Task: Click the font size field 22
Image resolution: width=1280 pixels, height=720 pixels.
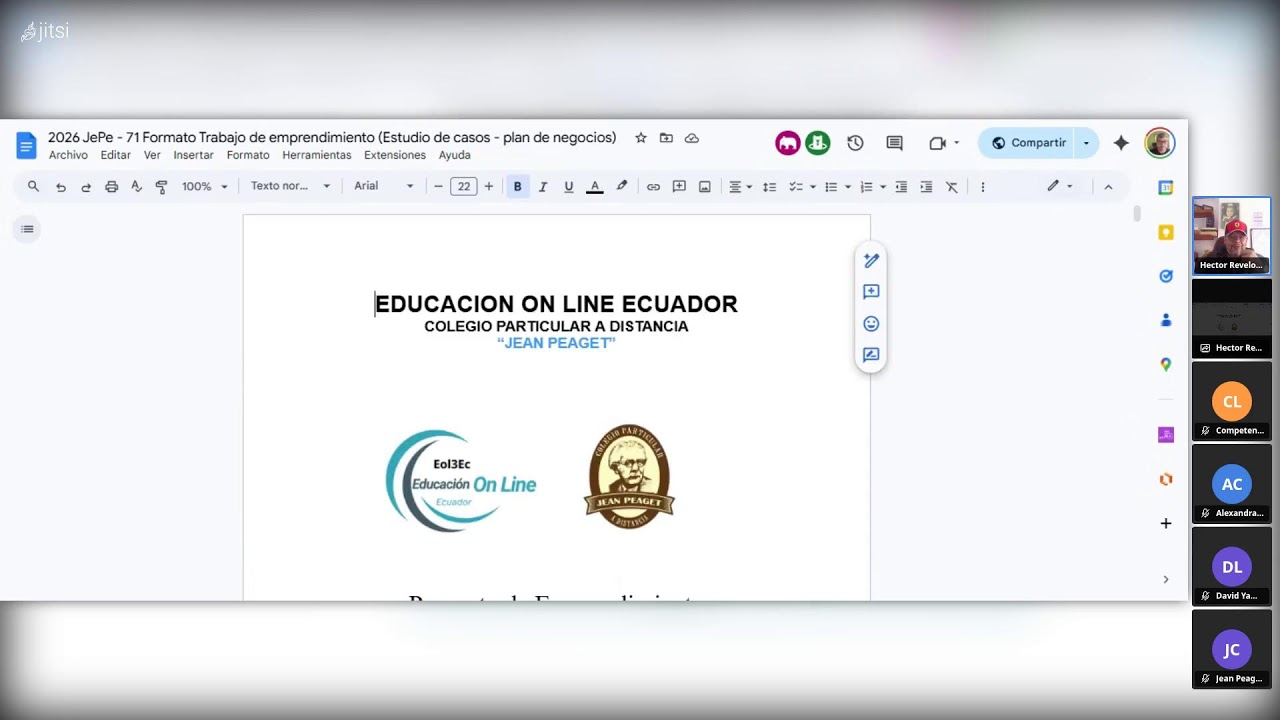Action: (464, 186)
